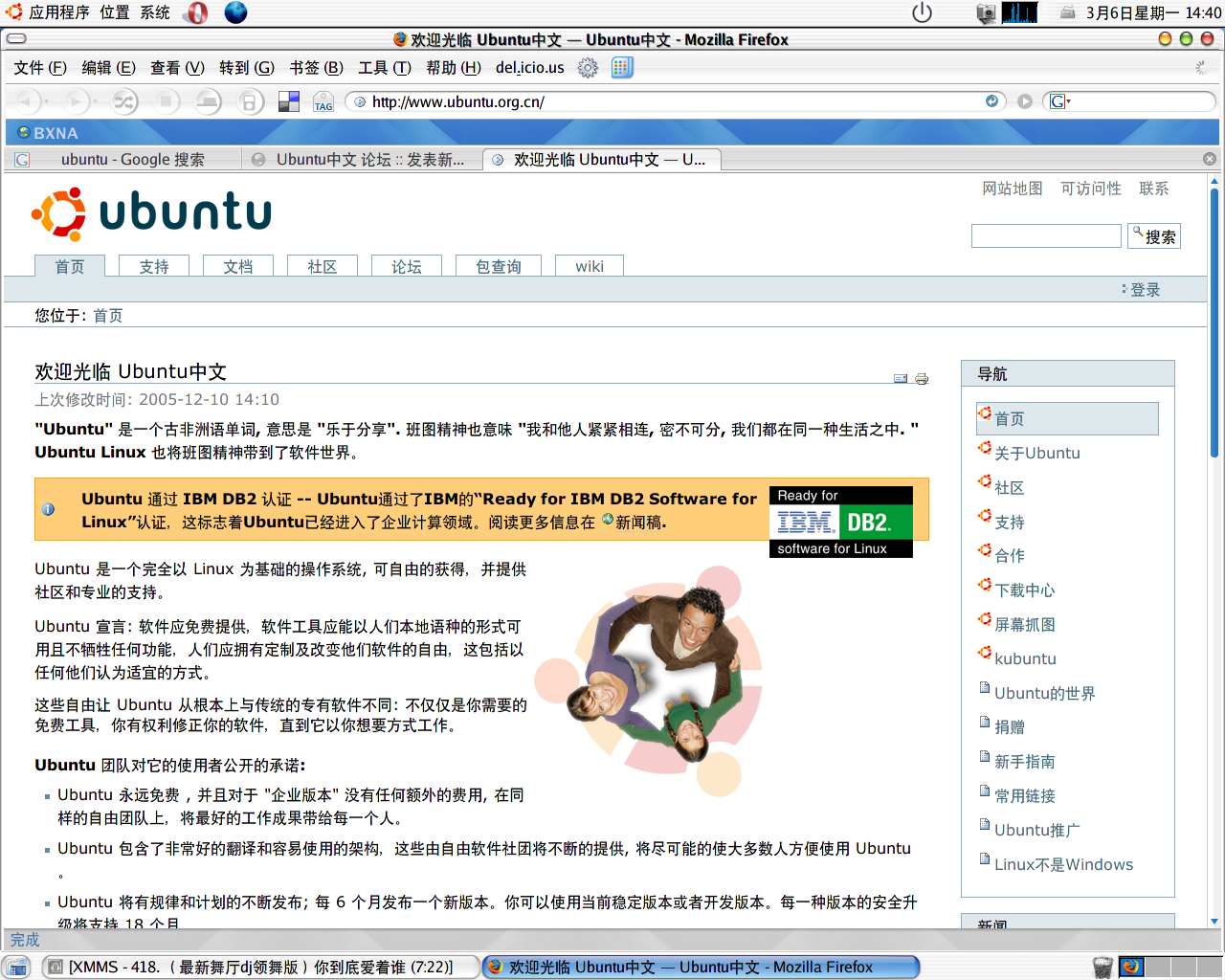Click Linux不是Windows sidebar link
Image resolution: width=1225 pixels, height=980 pixels.
(x=1063, y=864)
